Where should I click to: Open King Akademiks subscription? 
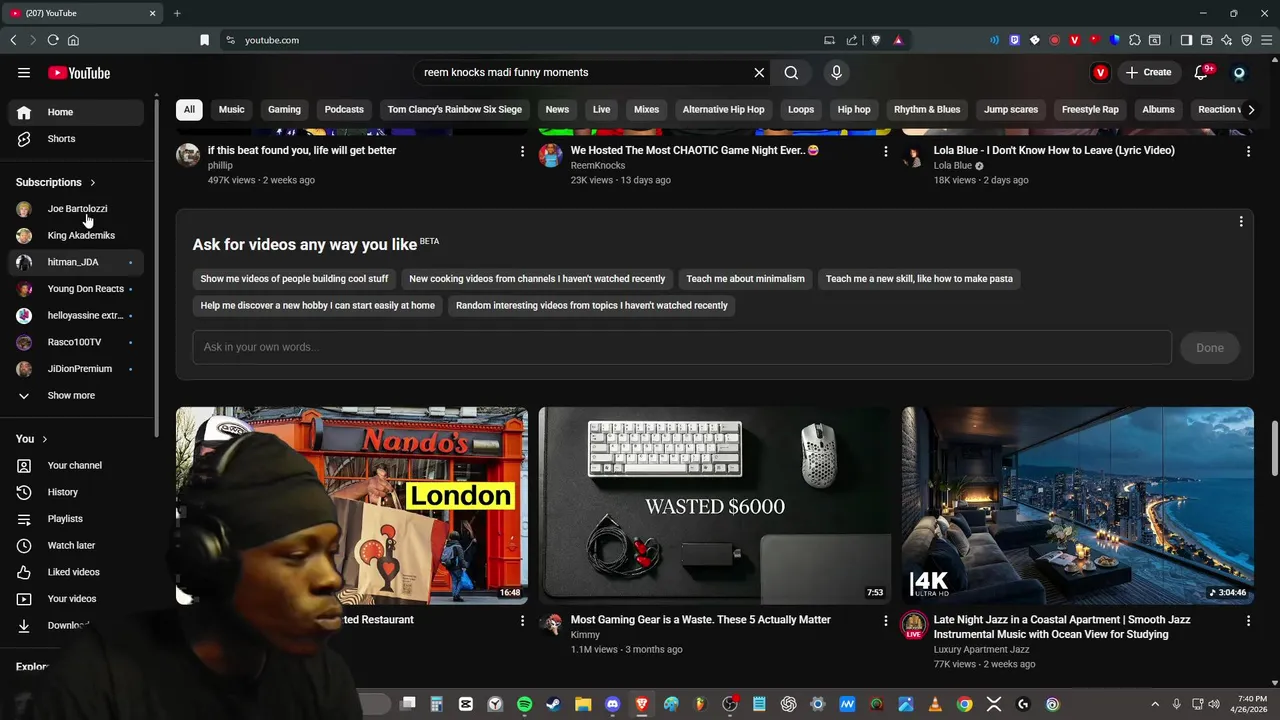[76, 235]
